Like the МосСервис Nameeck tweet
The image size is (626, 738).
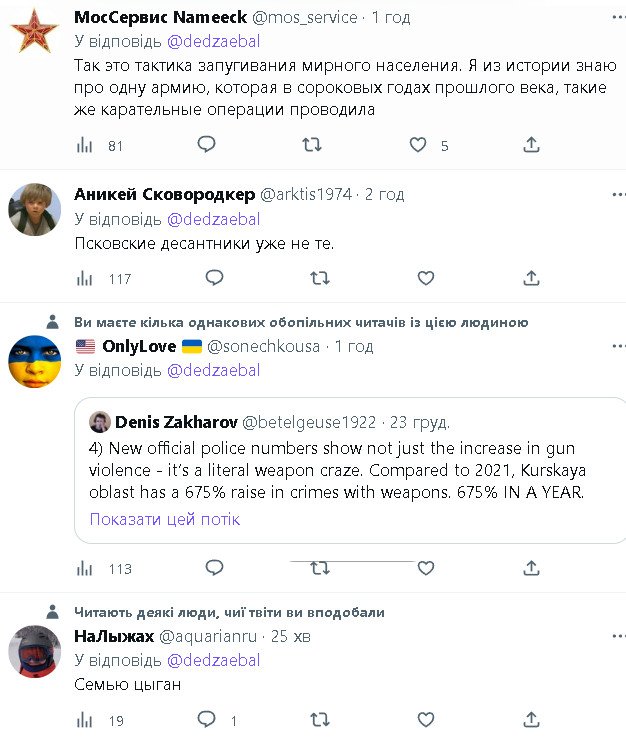click(x=418, y=145)
